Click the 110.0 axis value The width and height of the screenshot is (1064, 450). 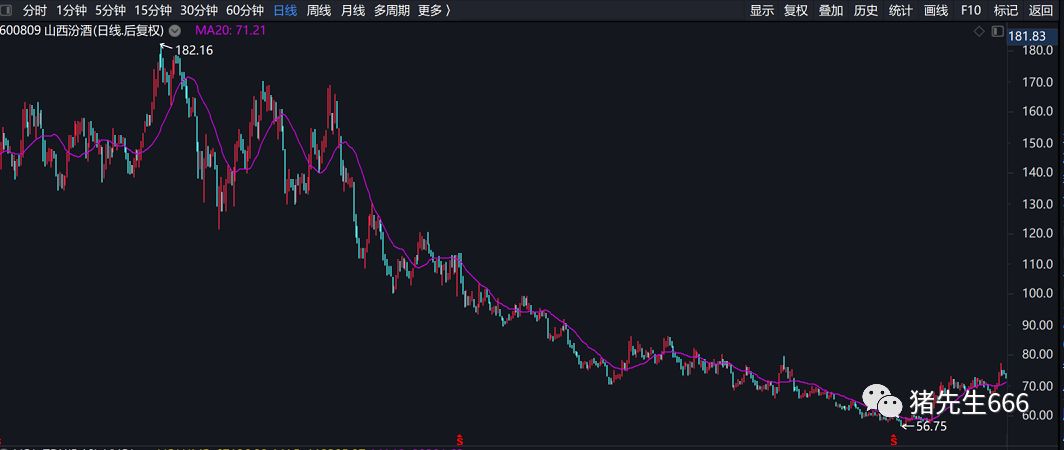[1038, 264]
